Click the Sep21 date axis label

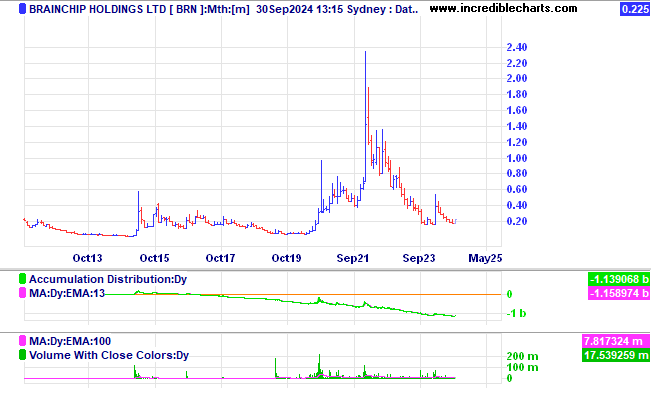353,258
